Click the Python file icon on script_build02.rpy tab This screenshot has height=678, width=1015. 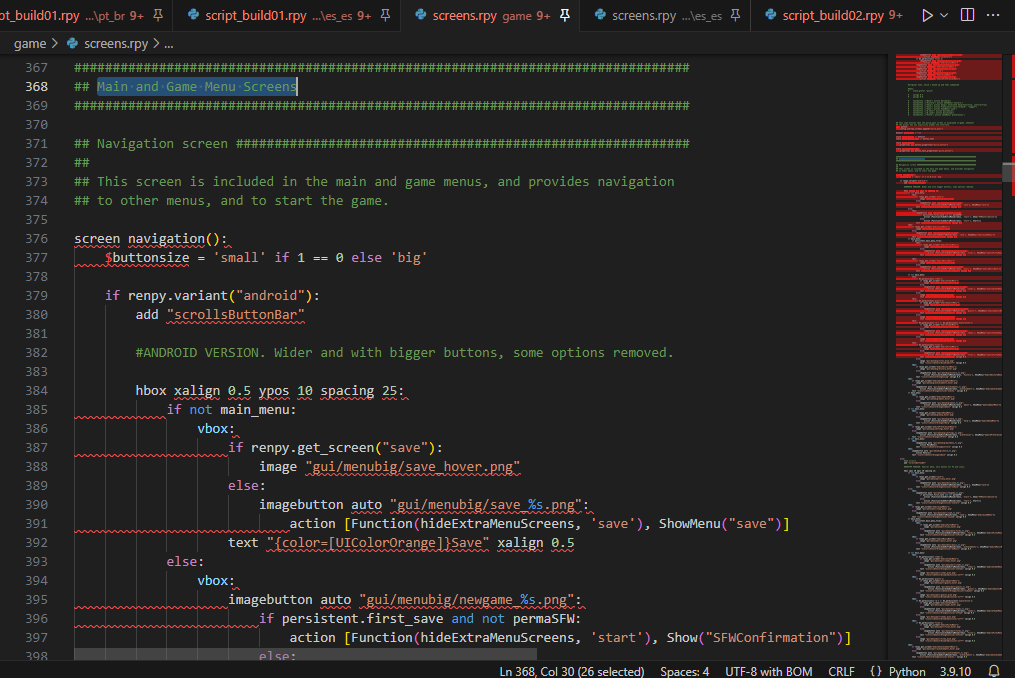point(770,14)
